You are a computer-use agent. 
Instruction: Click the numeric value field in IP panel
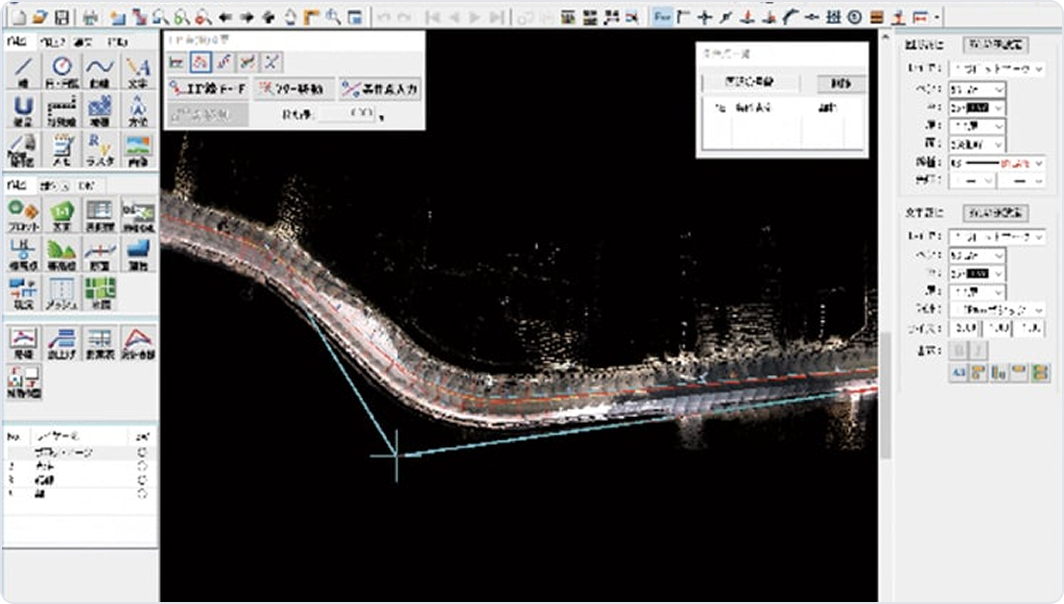point(347,114)
